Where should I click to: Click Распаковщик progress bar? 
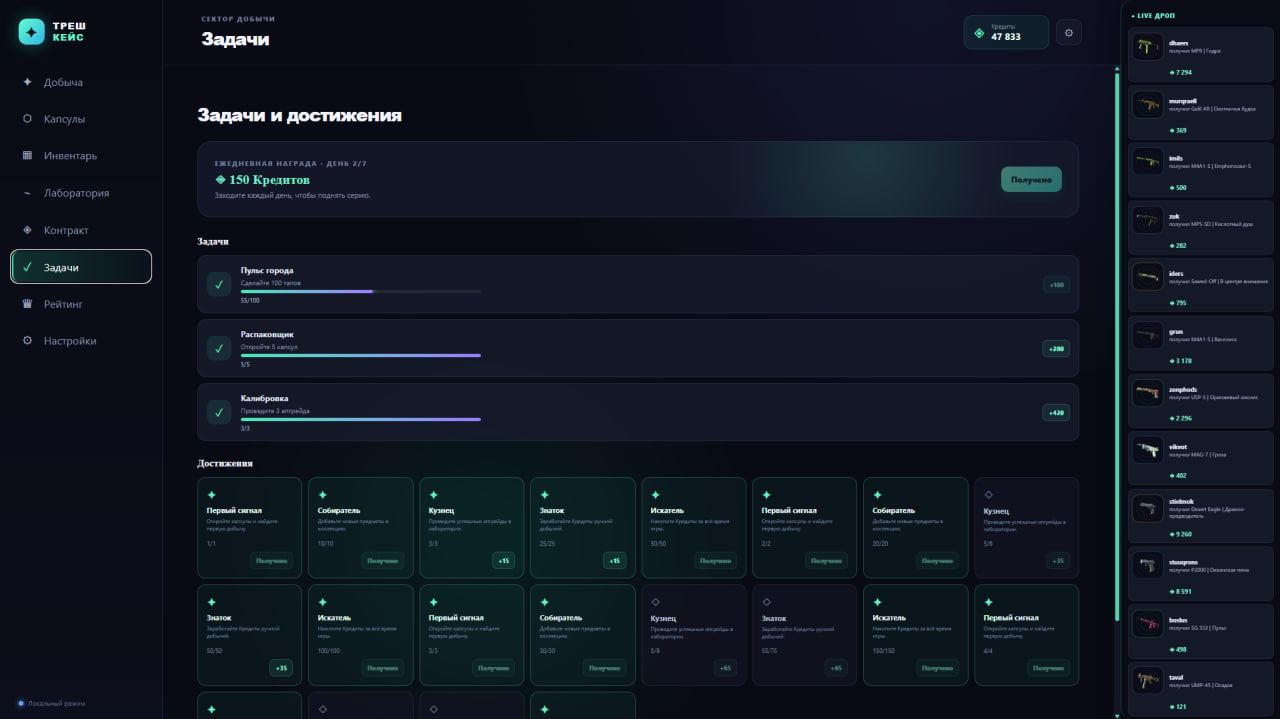point(361,355)
